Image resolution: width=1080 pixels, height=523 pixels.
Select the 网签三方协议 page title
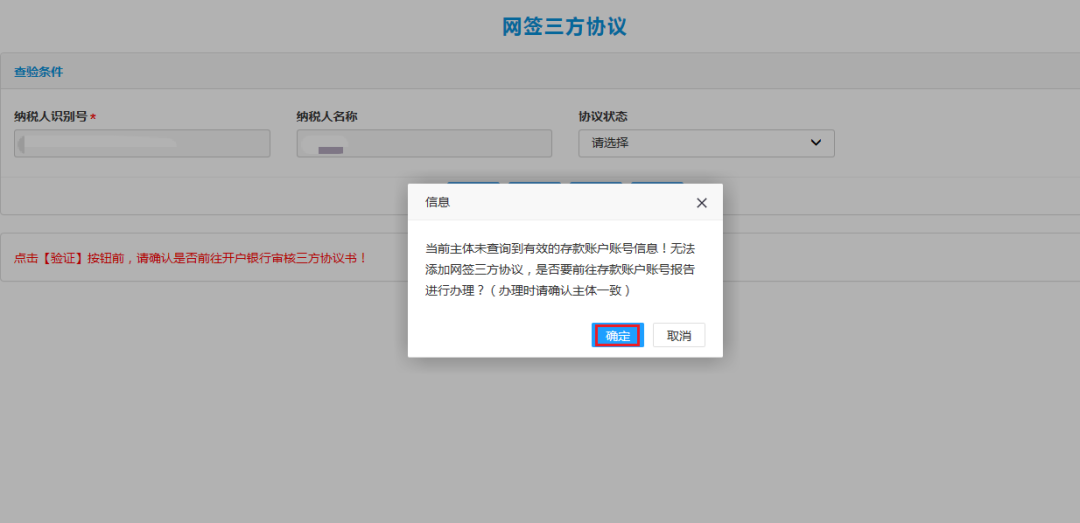564,26
